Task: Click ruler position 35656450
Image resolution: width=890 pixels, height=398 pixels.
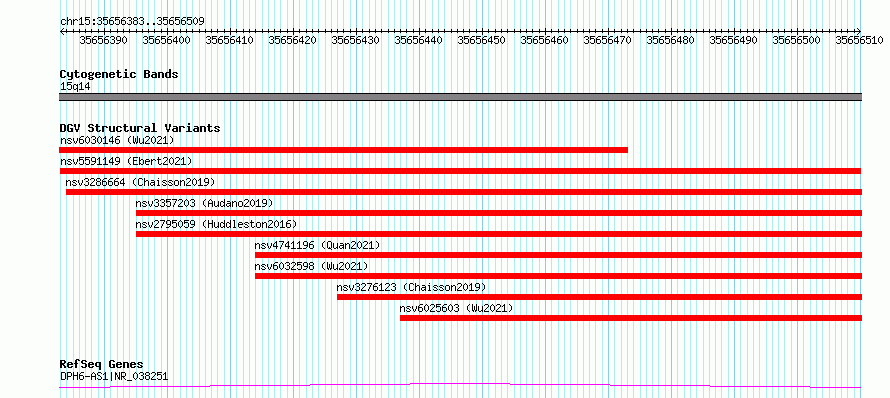Action: coord(481,40)
